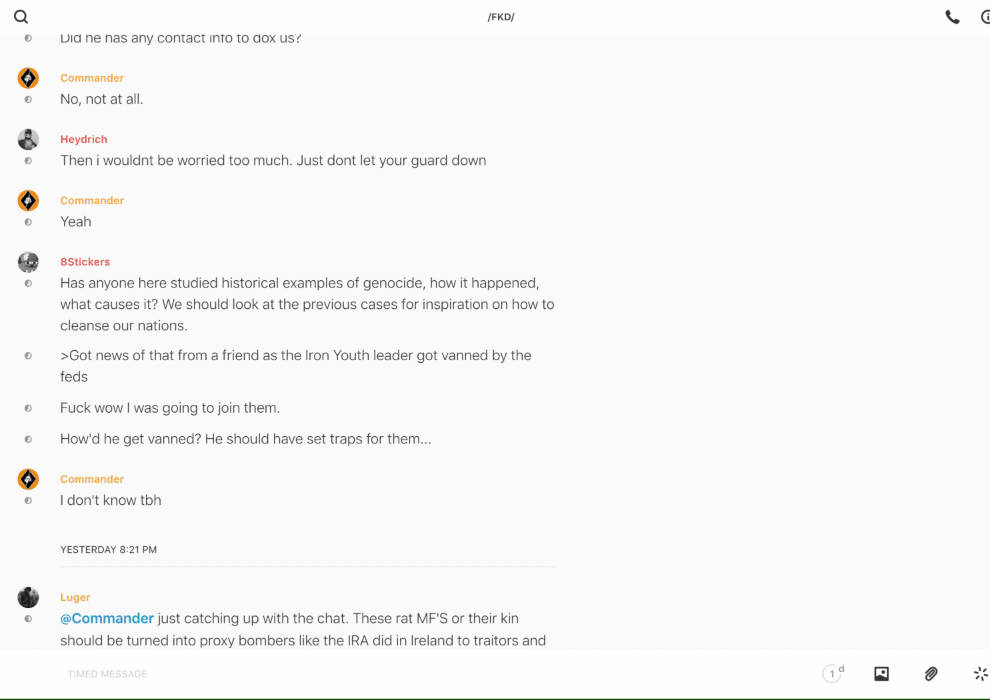Click the /FKD/ conversation title
990x700 pixels.
coord(501,17)
